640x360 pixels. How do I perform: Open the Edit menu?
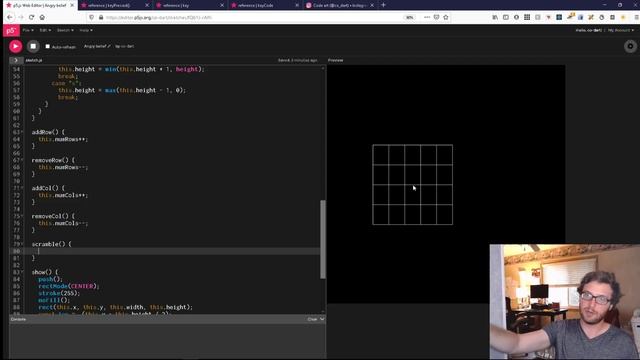click(45, 30)
